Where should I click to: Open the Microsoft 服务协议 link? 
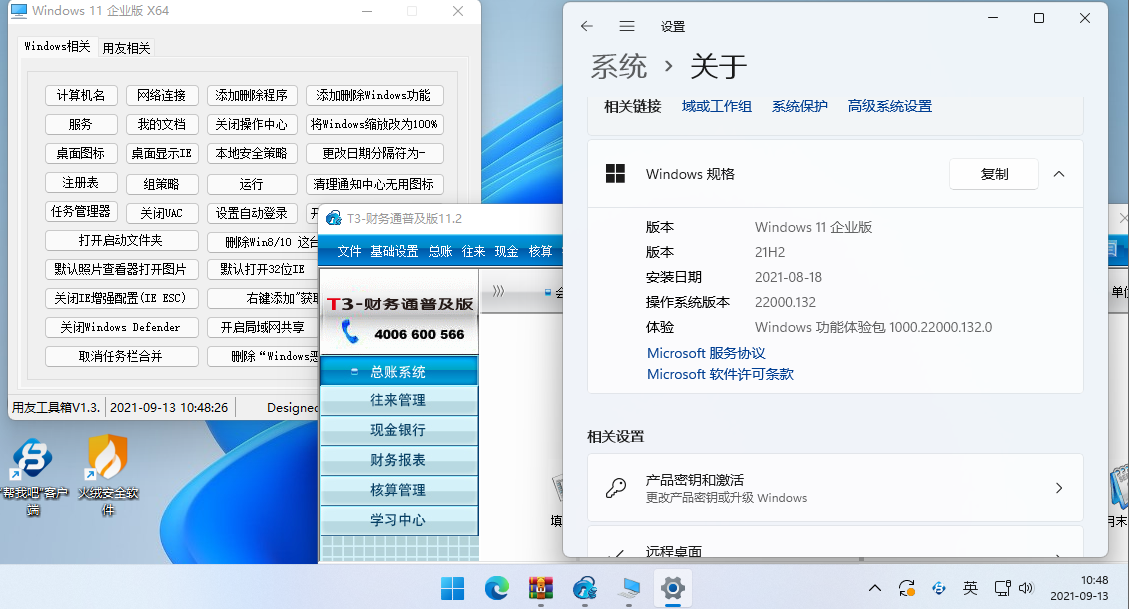tap(706, 353)
